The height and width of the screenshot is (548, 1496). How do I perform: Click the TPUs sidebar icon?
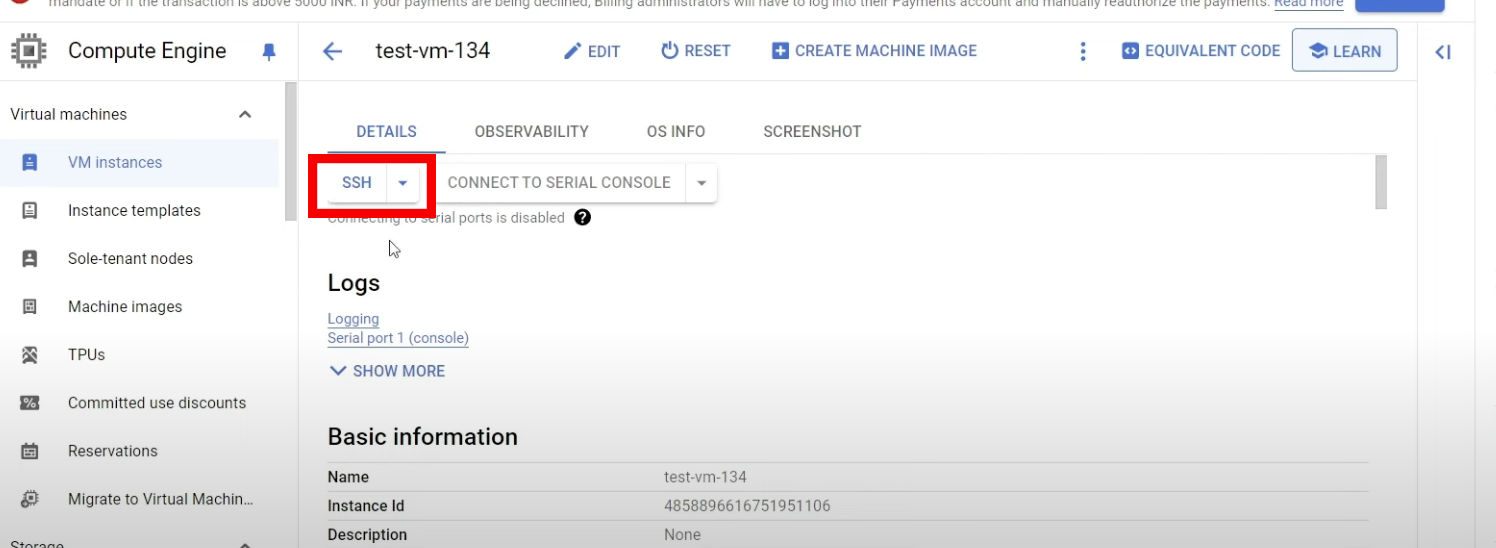30,355
